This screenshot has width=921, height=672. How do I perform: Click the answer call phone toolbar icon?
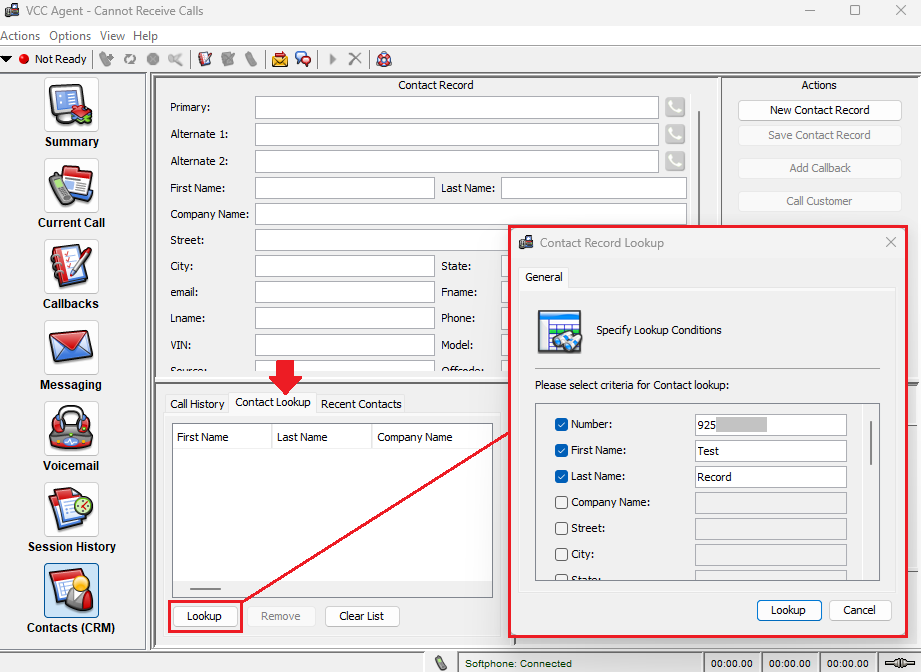coord(106,59)
